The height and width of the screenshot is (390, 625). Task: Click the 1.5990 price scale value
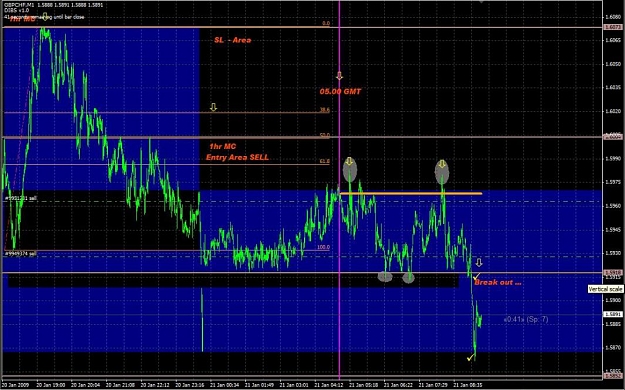(x=613, y=159)
